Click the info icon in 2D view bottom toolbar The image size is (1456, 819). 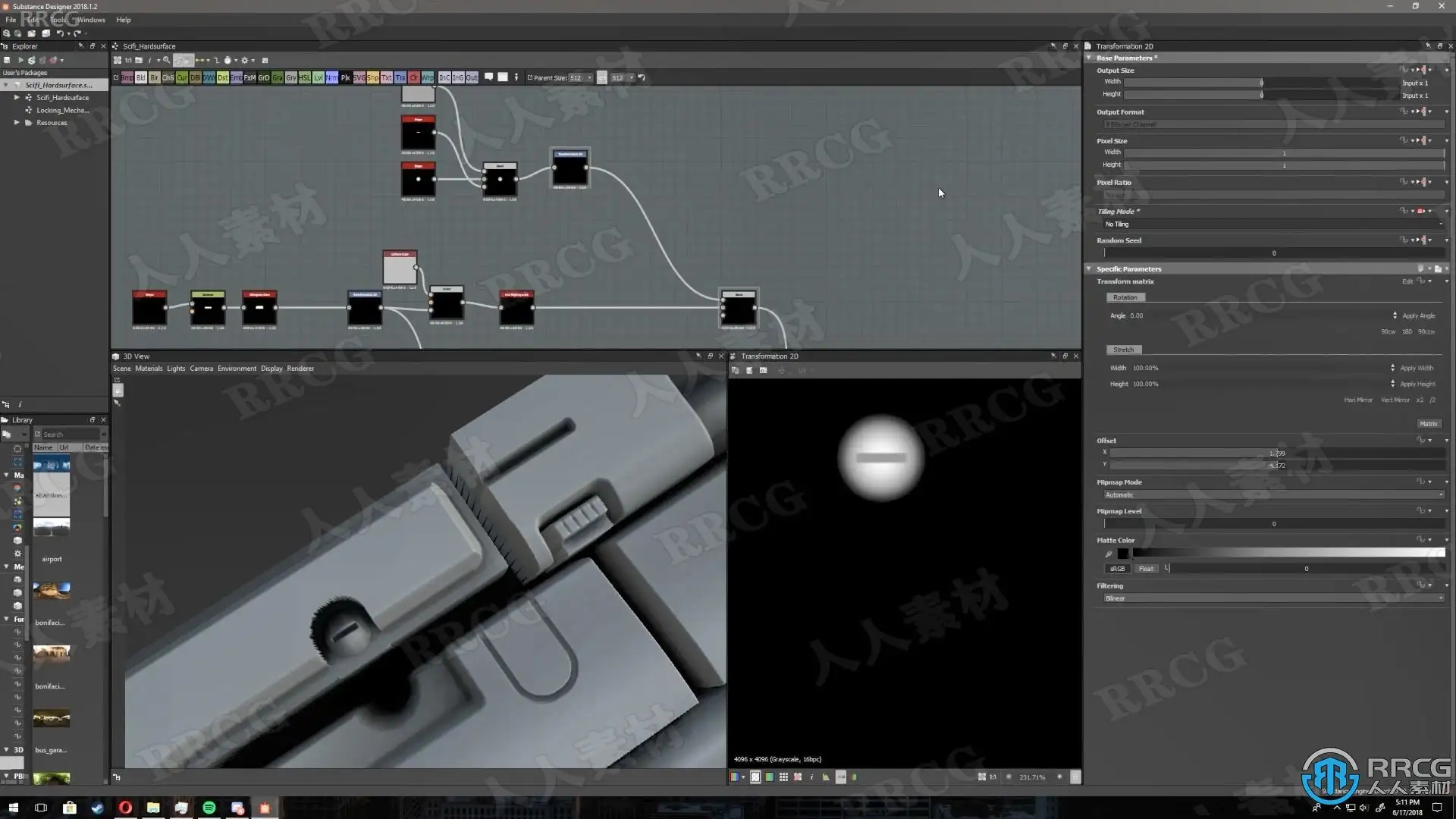click(x=811, y=777)
